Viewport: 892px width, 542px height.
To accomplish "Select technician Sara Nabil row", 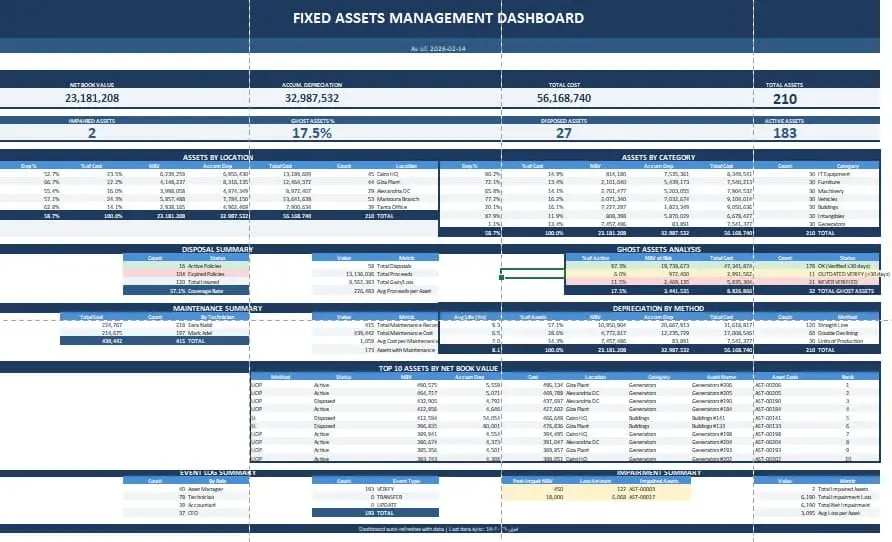I will pyautogui.click(x=155, y=325).
